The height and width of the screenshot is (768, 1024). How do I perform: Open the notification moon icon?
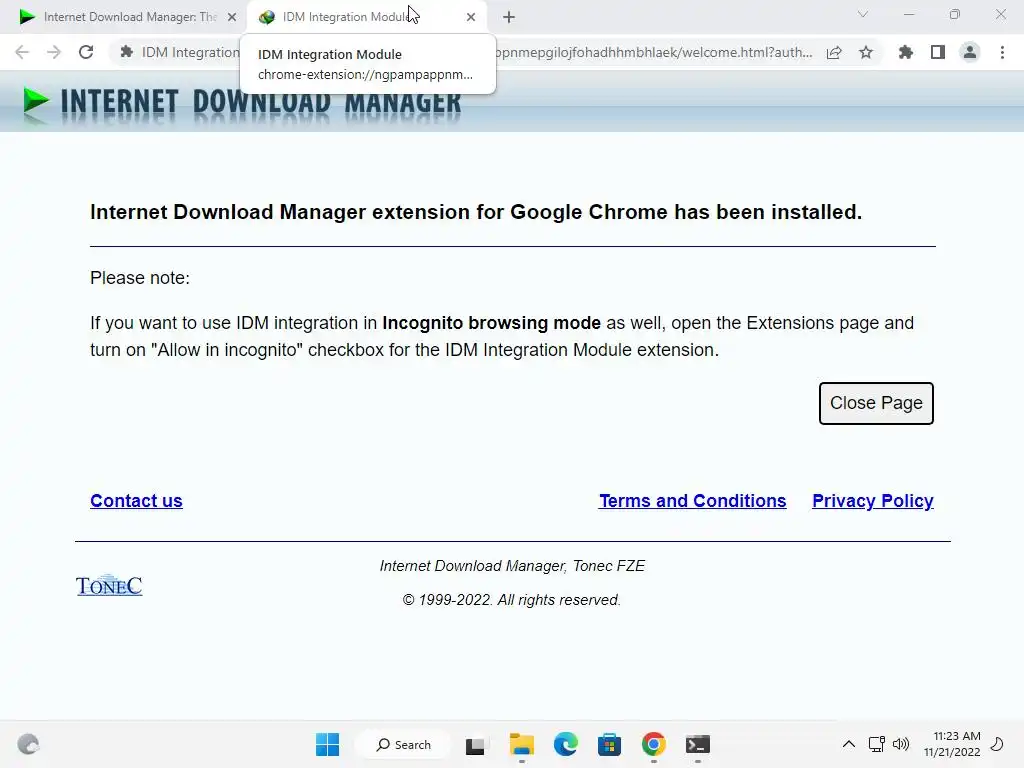pos(997,744)
